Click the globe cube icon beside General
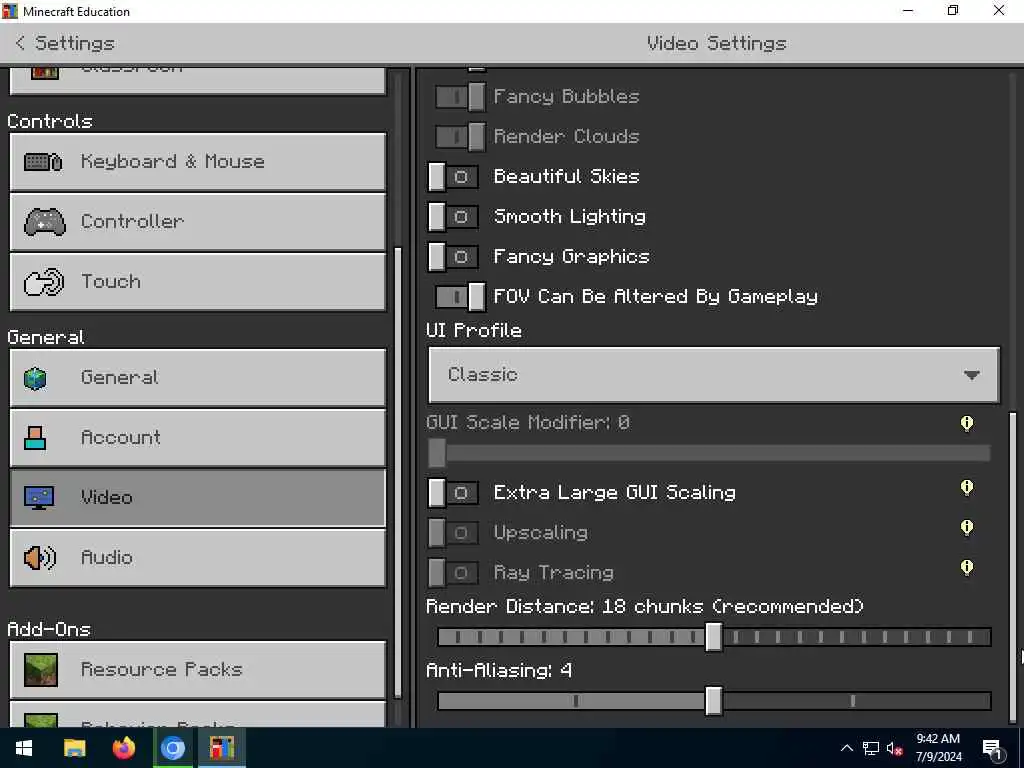The image size is (1024, 768). pyautogui.click(x=35, y=378)
